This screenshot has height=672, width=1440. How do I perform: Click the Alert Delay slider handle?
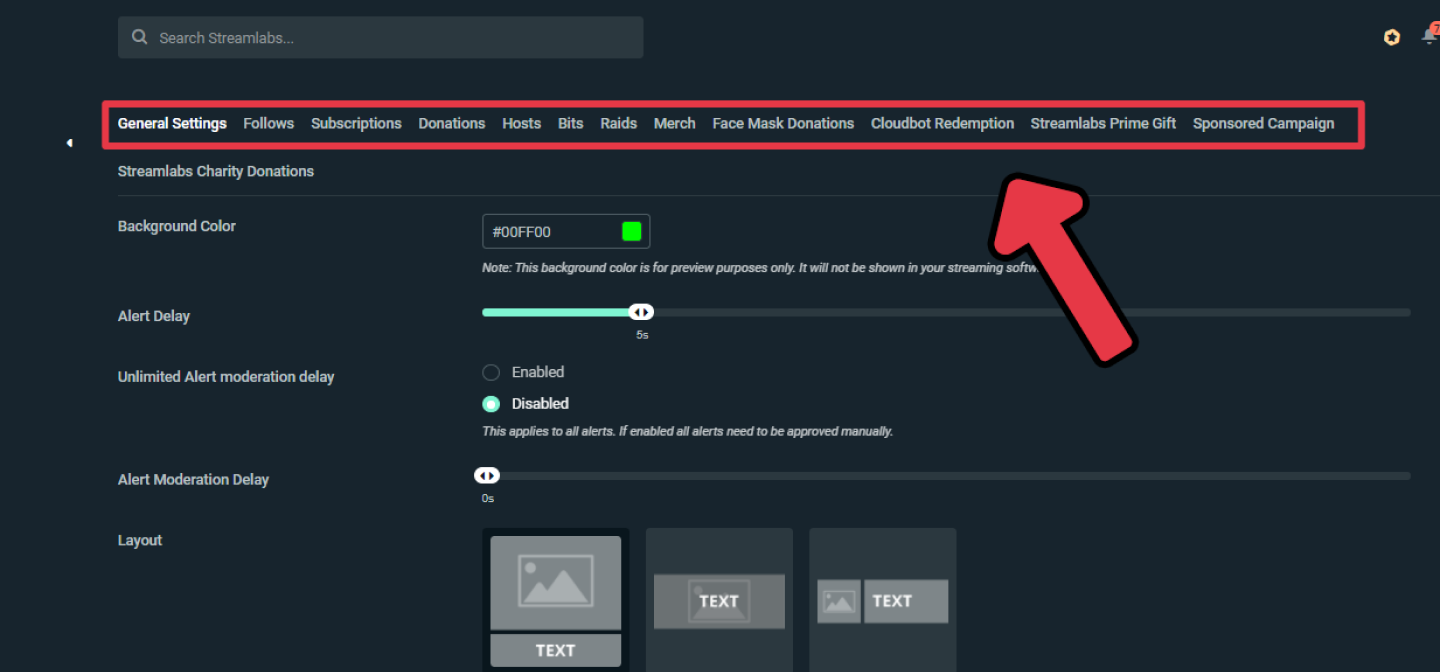(641, 312)
